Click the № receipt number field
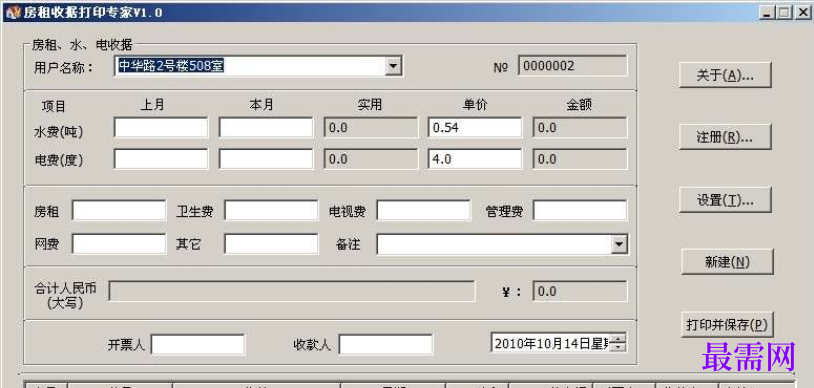This screenshot has height=388, width=814. 573,65
